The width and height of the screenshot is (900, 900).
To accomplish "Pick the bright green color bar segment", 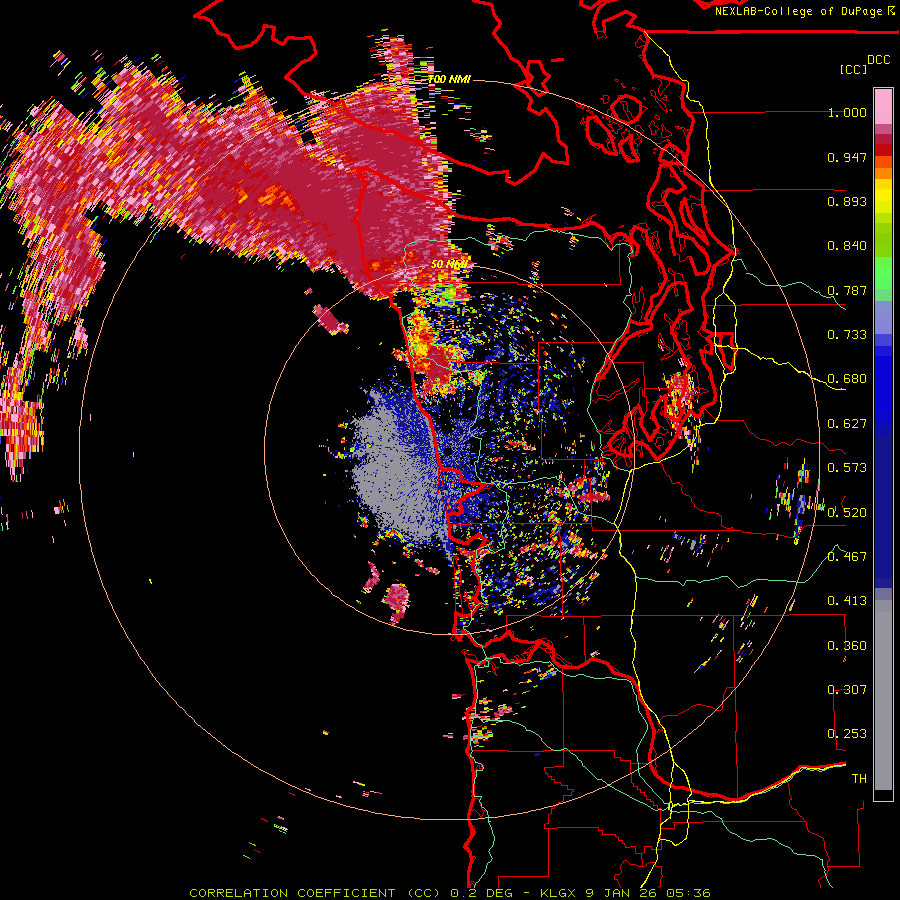I will [883, 273].
